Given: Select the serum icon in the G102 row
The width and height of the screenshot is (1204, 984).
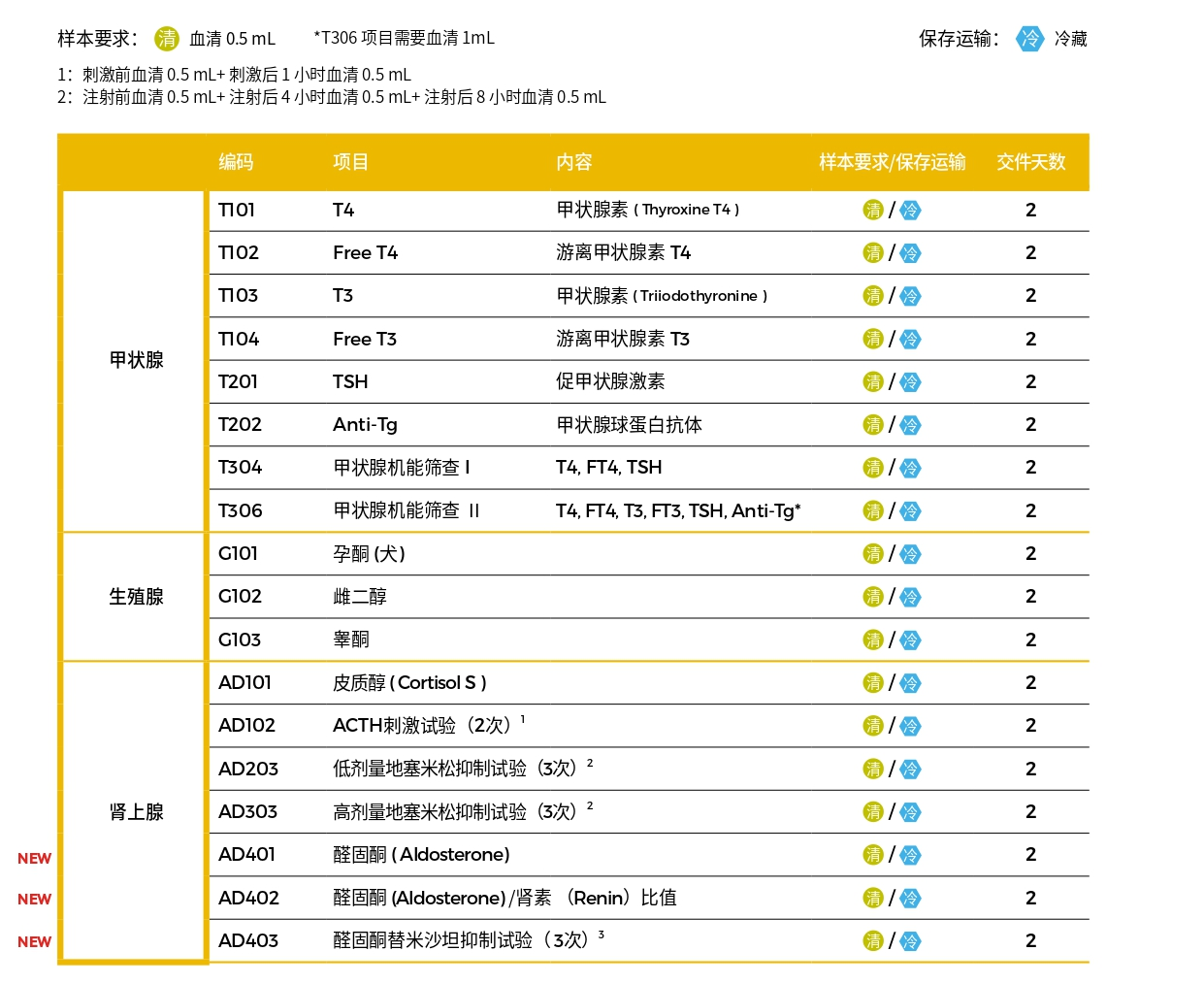Looking at the screenshot, I should (x=873, y=597).
